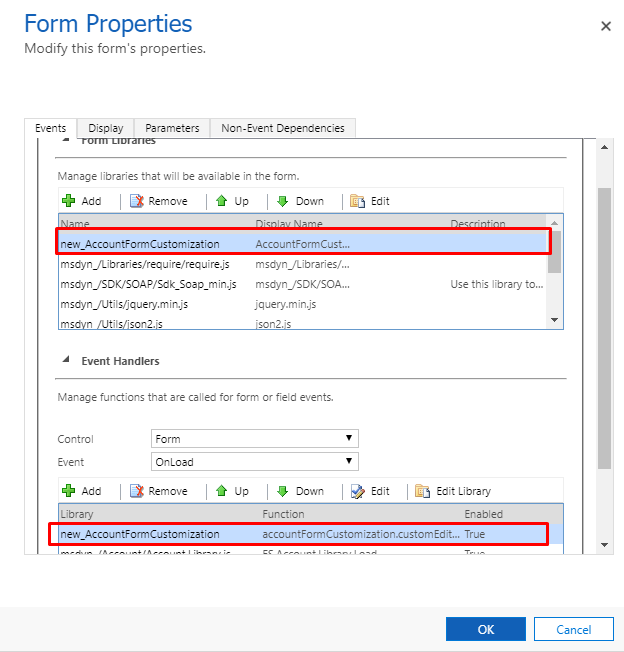This screenshot has height=652, width=624.
Task: Click the OK button
Action: pyautogui.click(x=486, y=629)
